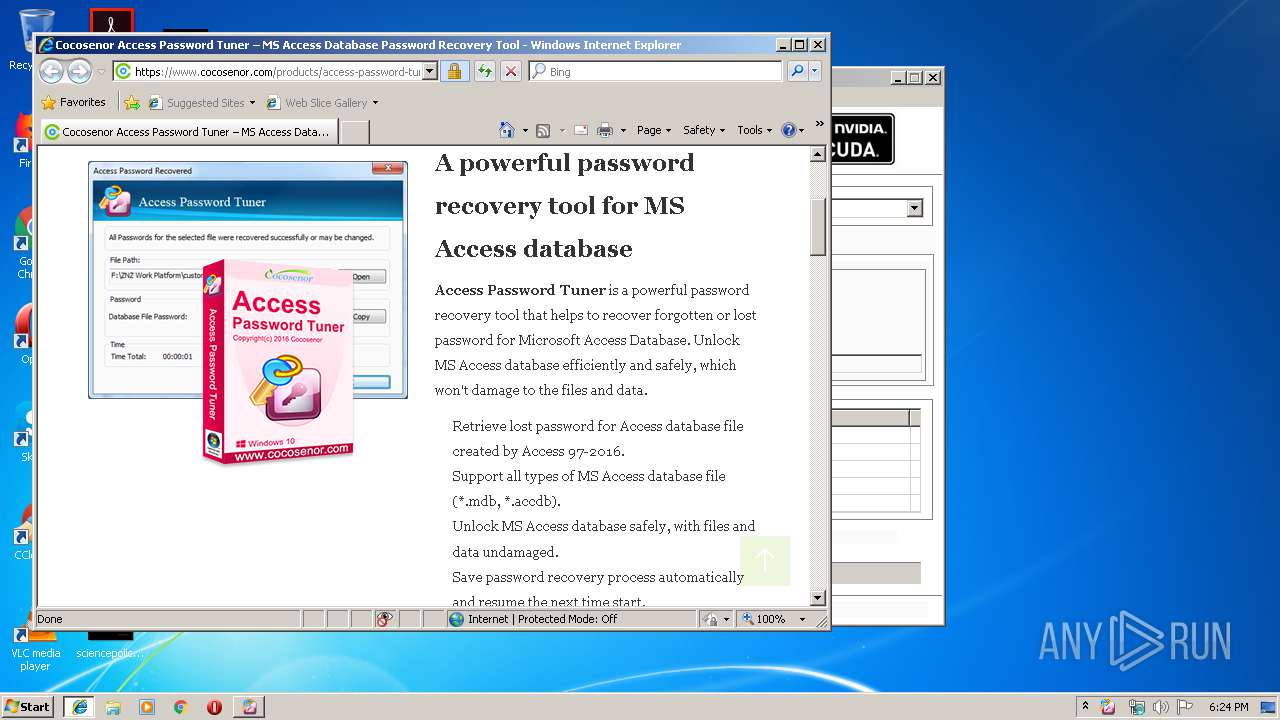Open the Web Slice Gallery link
This screenshot has height=720, width=1280.
point(322,102)
